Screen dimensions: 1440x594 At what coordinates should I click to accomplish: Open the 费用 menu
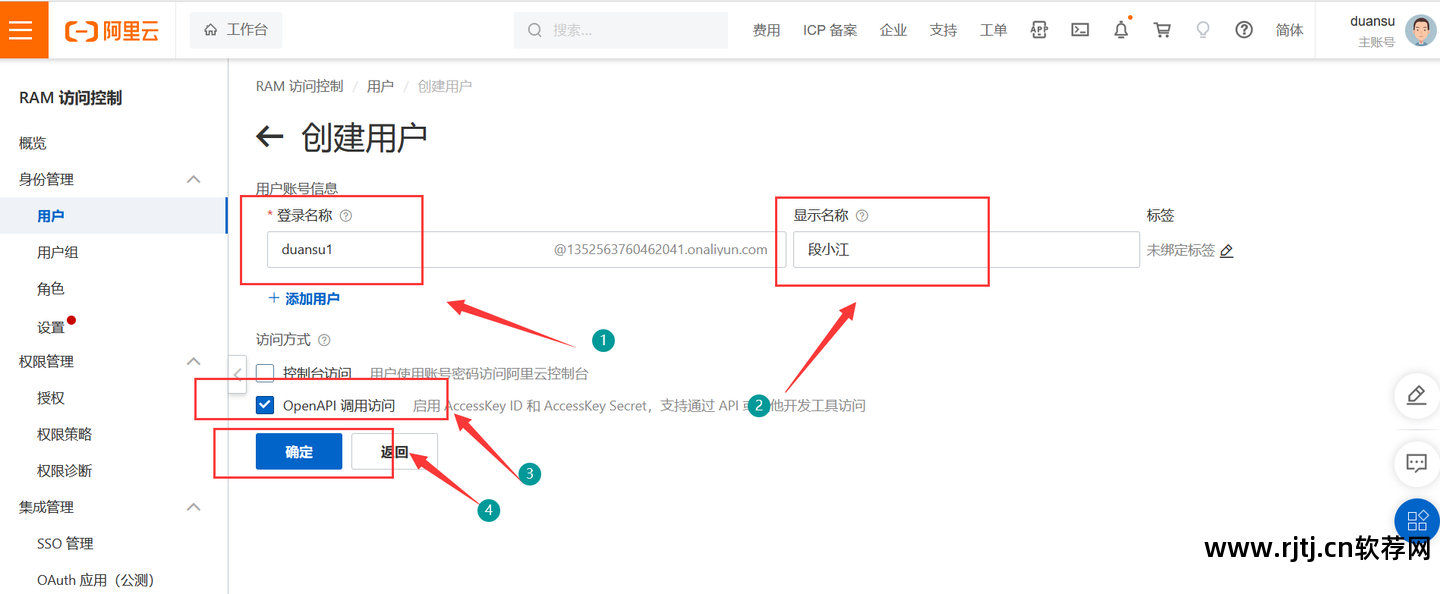coord(767,30)
